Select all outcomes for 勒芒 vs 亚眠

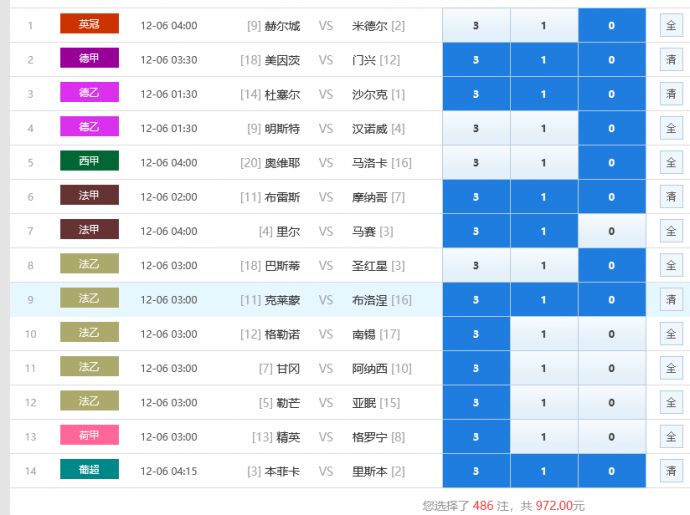671,403
